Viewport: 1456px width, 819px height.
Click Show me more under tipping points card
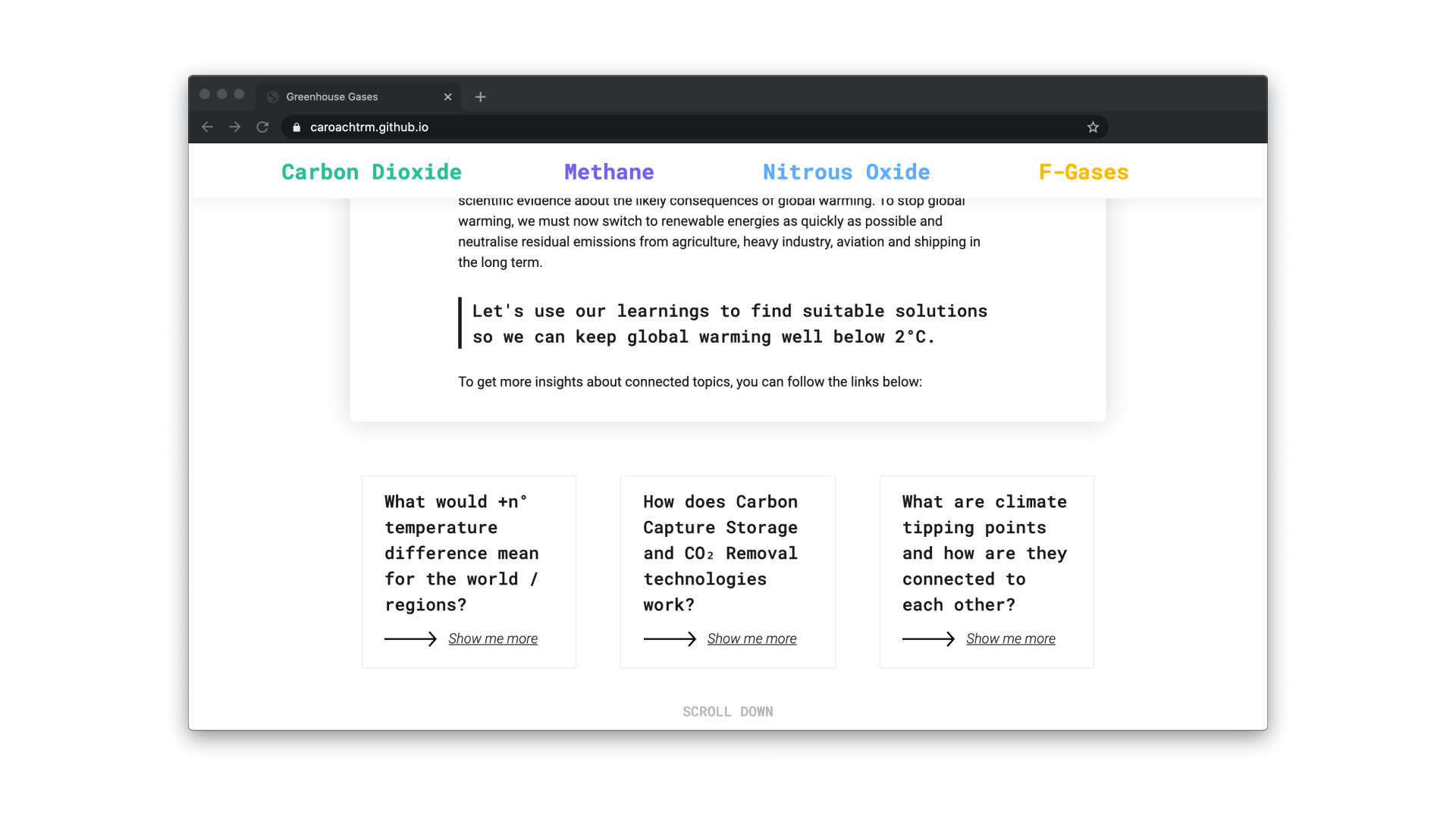(x=1011, y=639)
